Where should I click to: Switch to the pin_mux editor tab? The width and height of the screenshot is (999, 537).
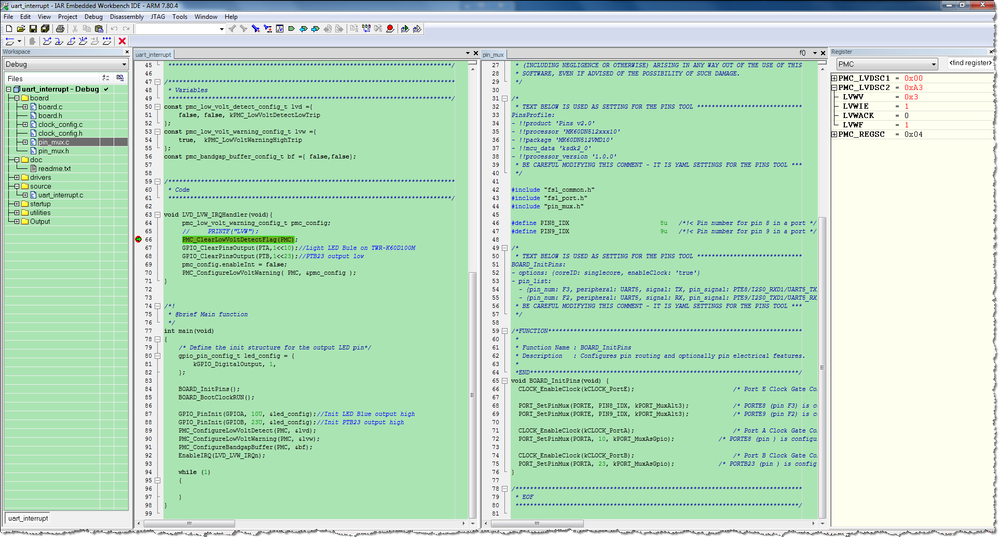(493, 54)
